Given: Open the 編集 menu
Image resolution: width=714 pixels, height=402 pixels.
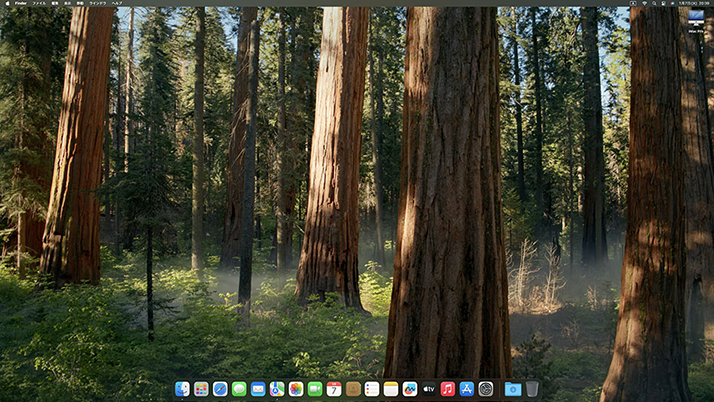Looking at the screenshot, I should pyautogui.click(x=55, y=3).
